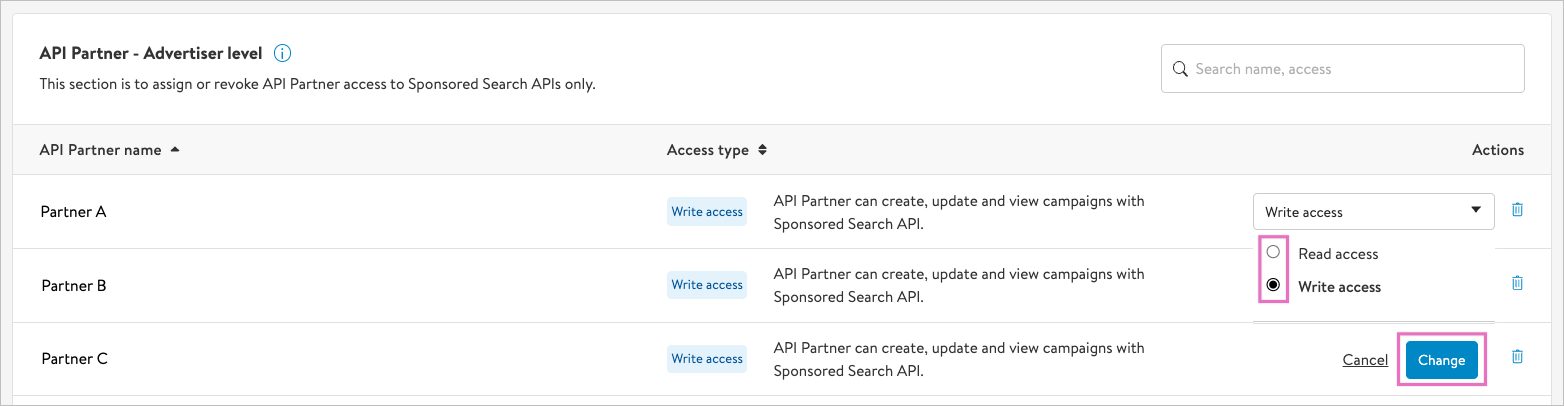The width and height of the screenshot is (1564, 406).
Task: Select the Read access radio button
Action: pyautogui.click(x=1273, y=253)
